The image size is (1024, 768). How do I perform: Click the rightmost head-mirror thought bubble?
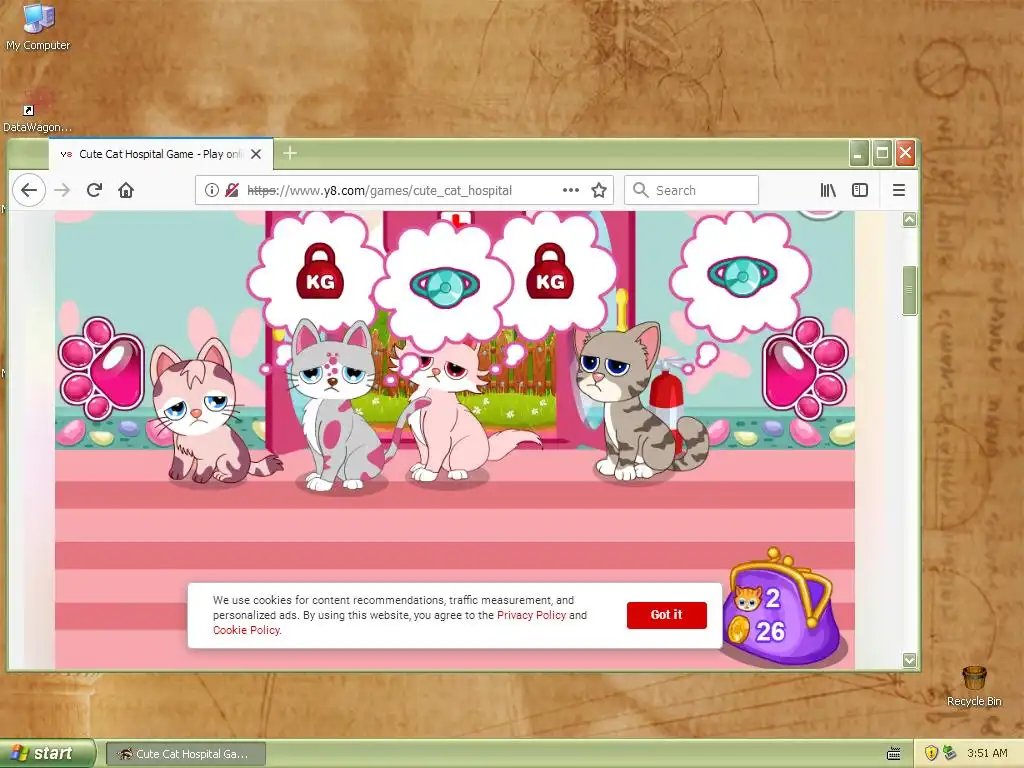click(x=742, y=274)
